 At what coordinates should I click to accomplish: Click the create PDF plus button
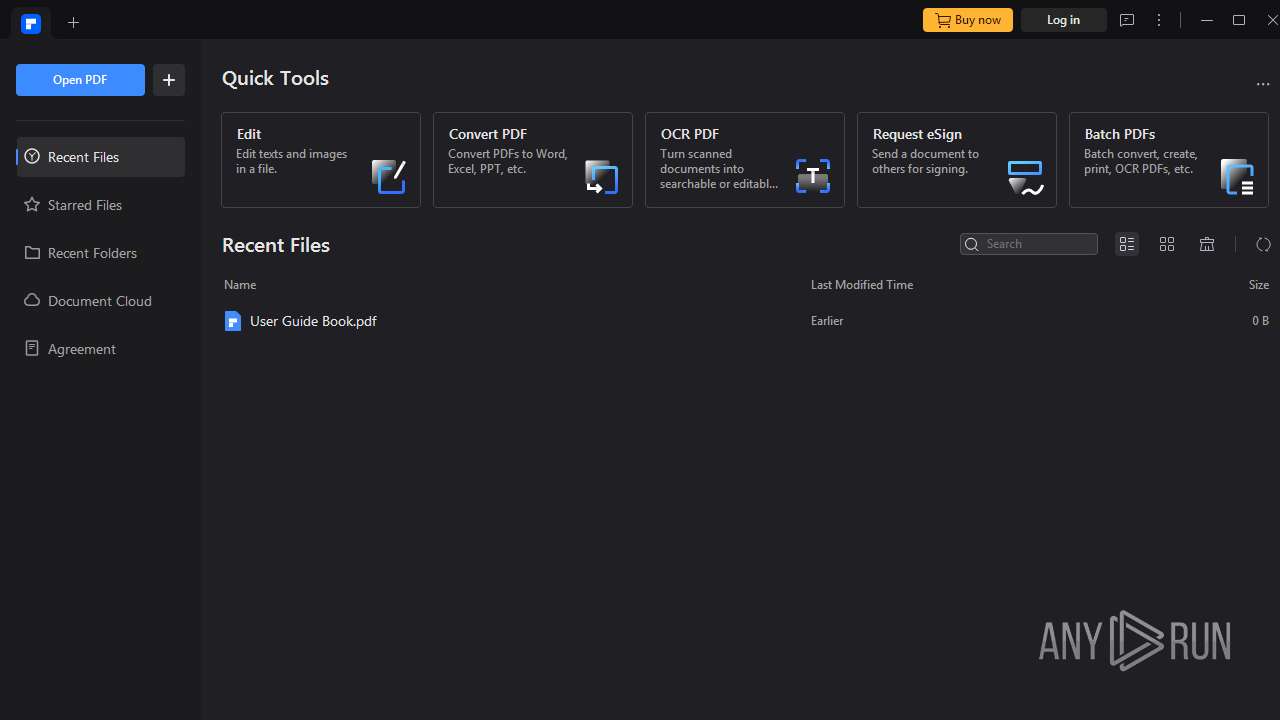169,80
